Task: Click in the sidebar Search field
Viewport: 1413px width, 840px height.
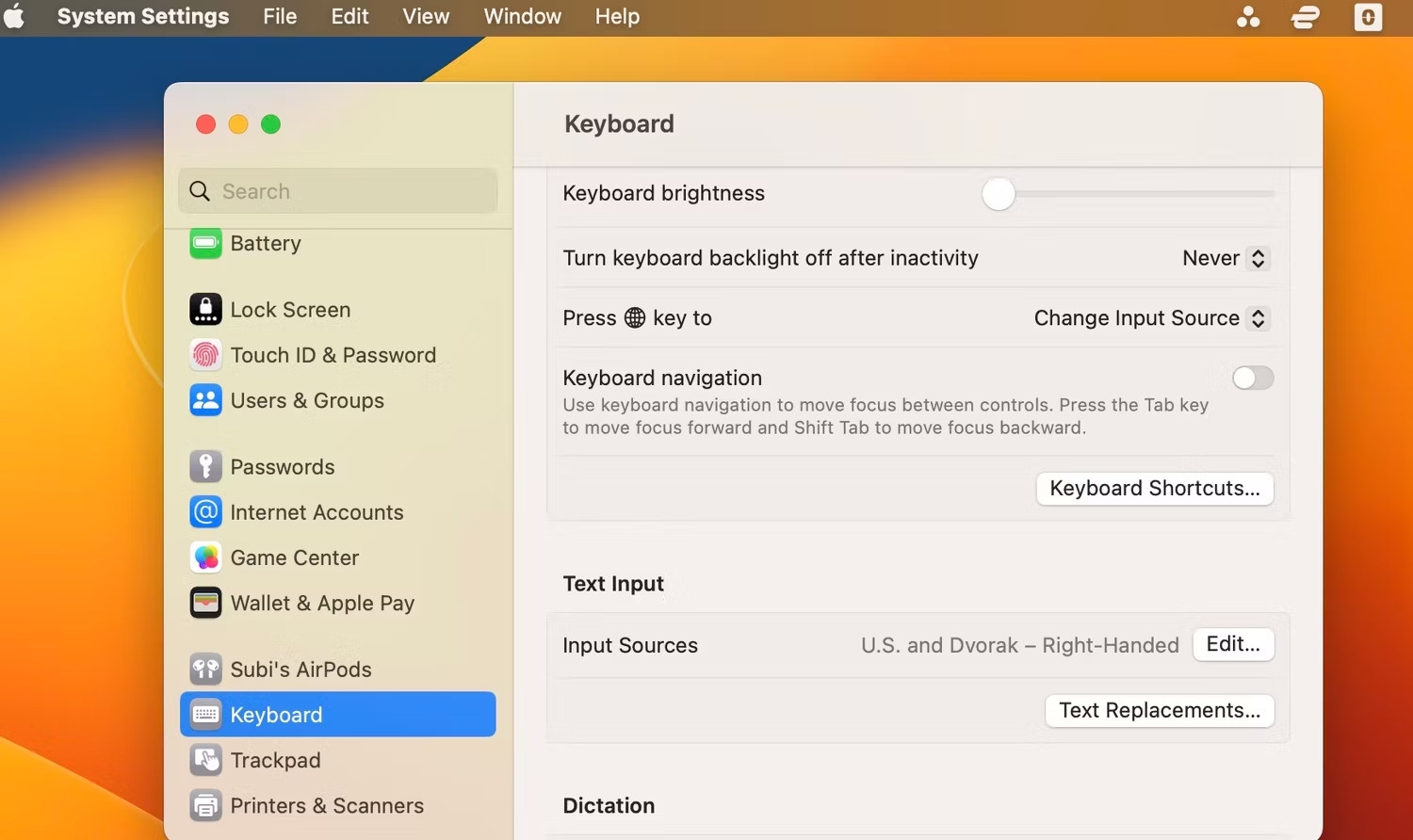Action: pos(338,191)
